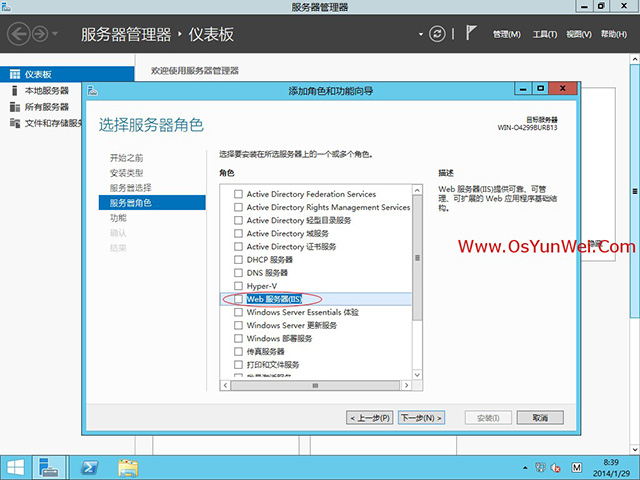Check 打印和文件服务 role checkbox
This screenshot has width=640, height=480.
(x=238, y=364)
